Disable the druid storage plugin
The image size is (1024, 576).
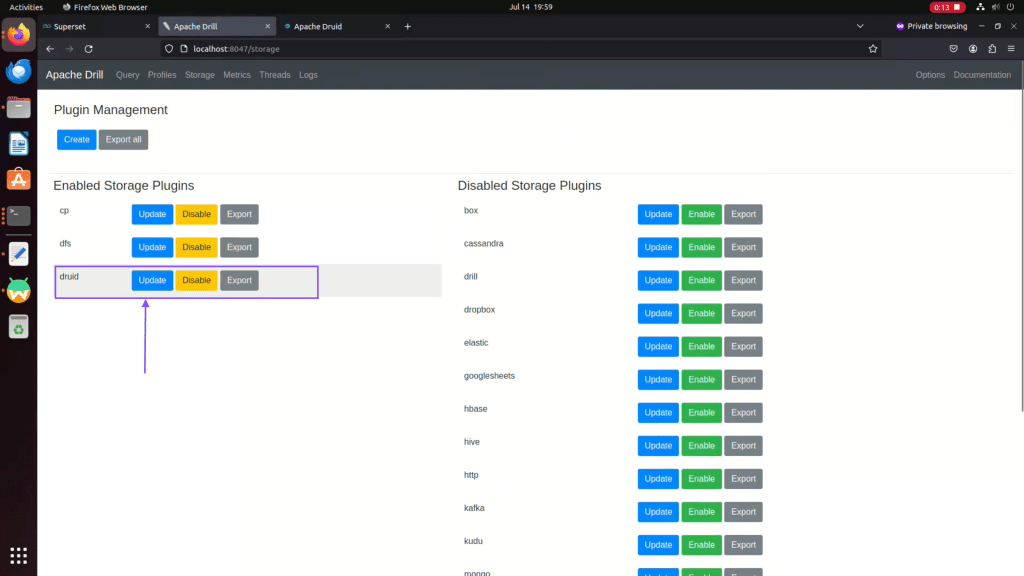click(196, 281)
